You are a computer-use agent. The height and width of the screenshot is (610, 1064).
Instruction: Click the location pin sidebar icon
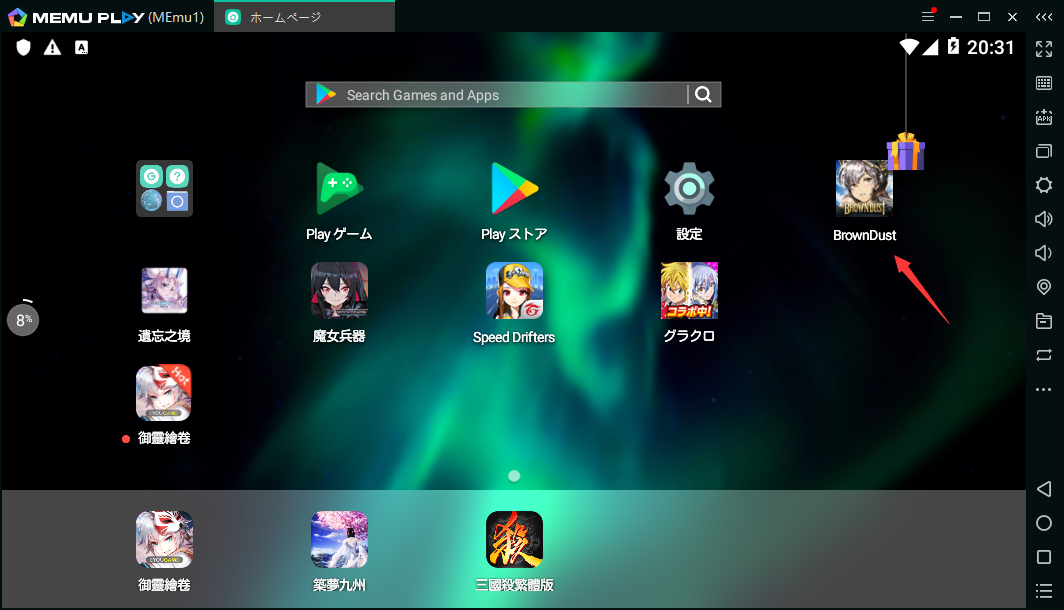(1044, 287)
